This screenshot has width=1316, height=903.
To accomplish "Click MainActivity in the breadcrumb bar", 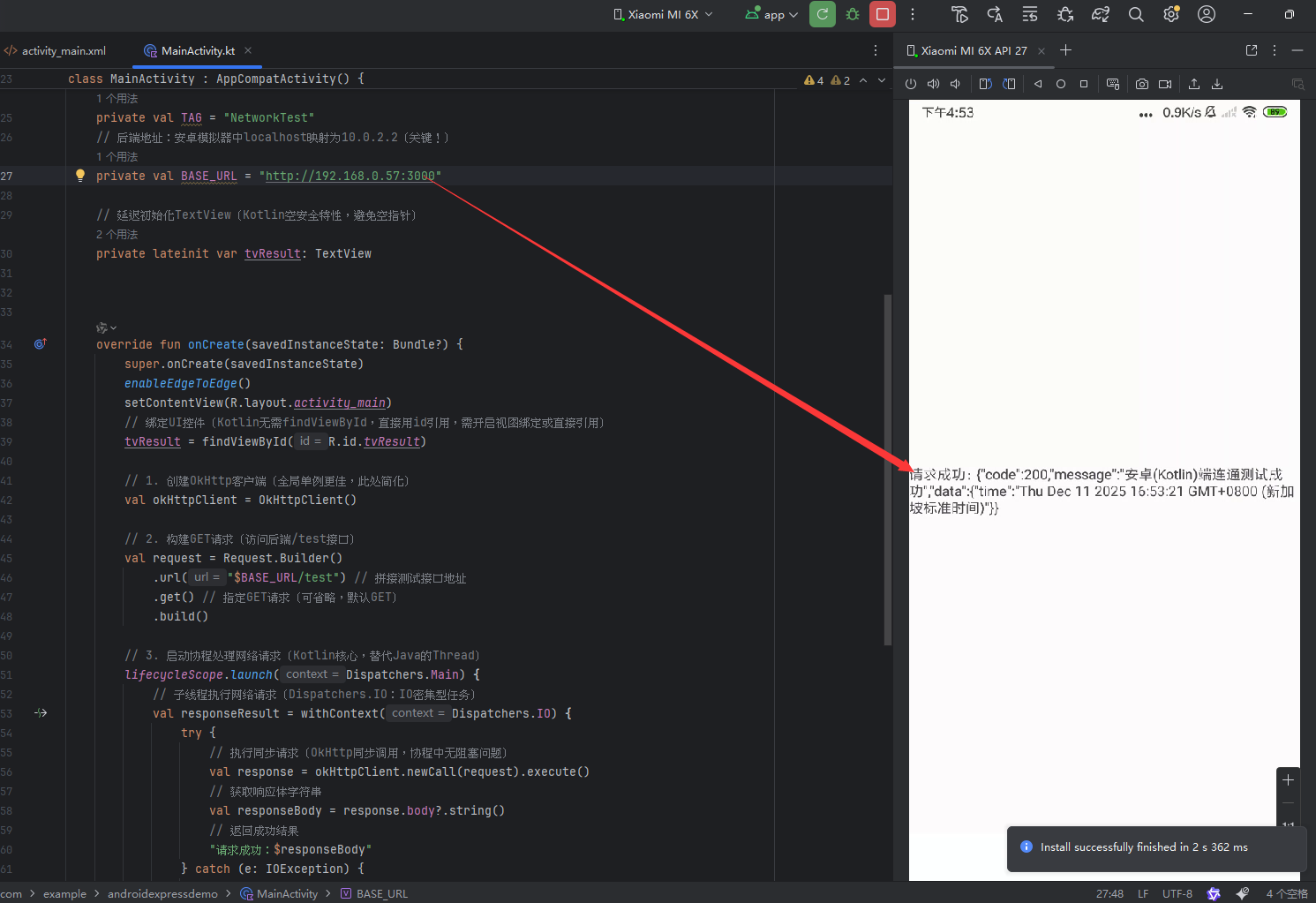I will coord(279,894).
